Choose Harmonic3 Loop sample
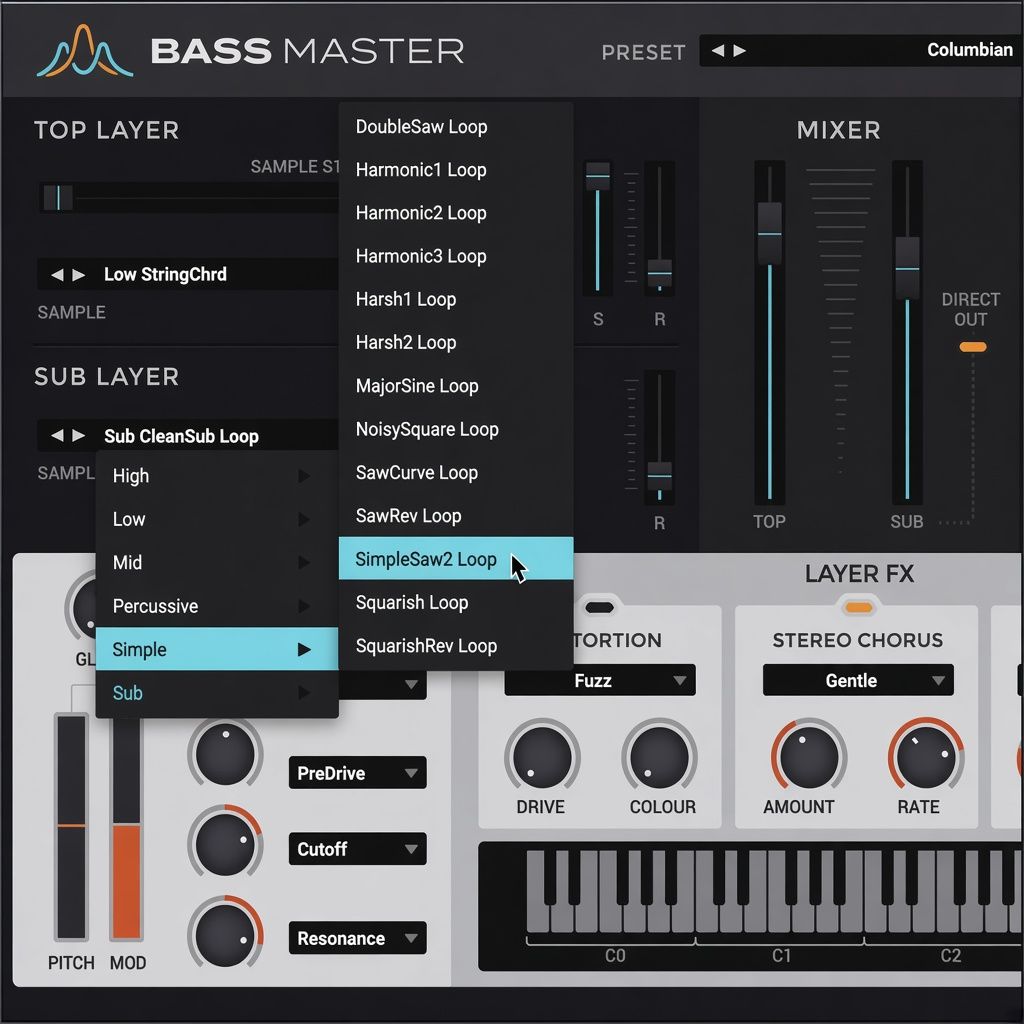Viewport: 1024px width, 1024px height. (456, 256)
